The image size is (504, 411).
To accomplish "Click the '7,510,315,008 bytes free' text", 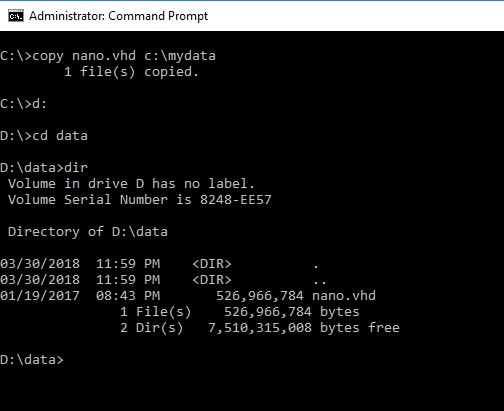I will (x=304, y=328).
